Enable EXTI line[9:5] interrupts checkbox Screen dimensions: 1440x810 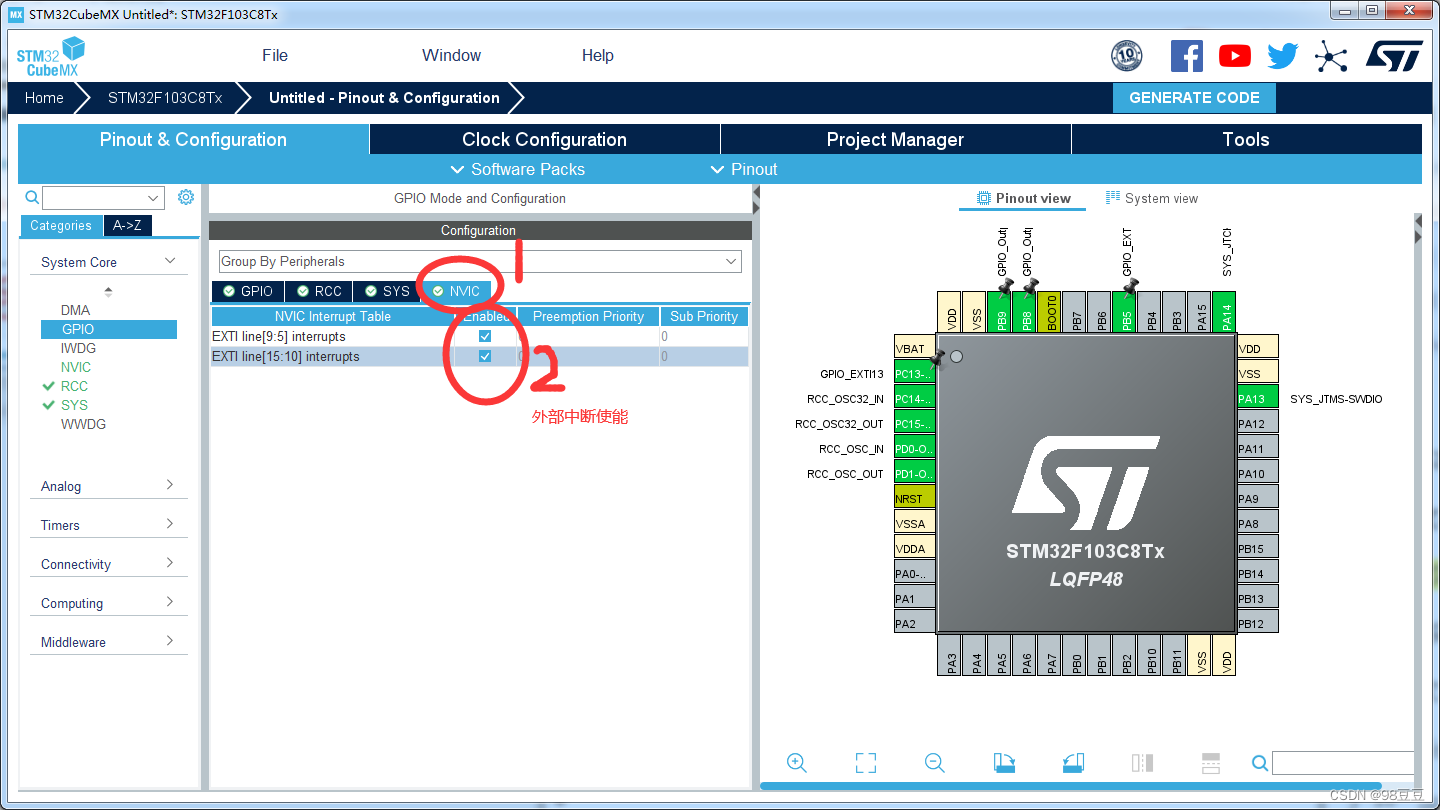[484, 336]
